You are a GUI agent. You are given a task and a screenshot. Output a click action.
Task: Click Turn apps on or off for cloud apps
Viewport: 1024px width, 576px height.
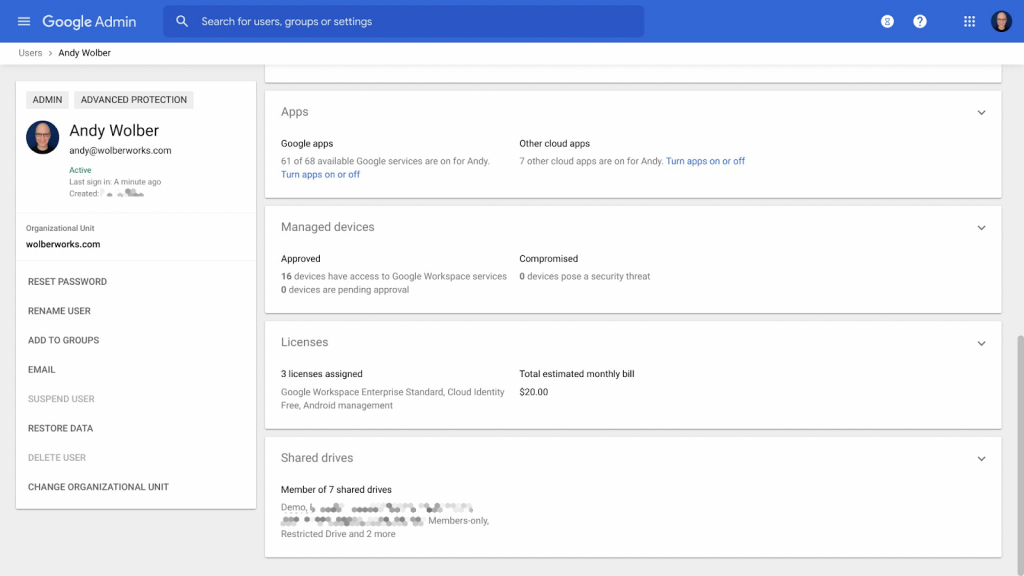coord(705,161)
